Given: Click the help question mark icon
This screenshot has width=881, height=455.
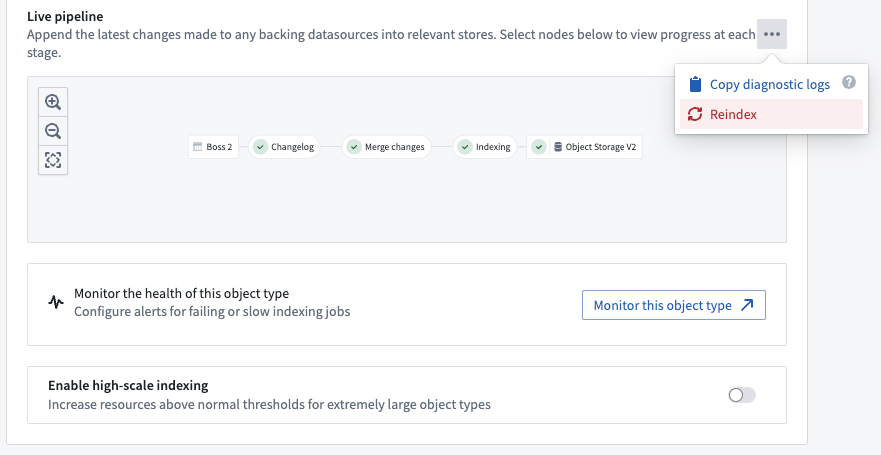Looking at the screenshot, I should pyautogui.click(x=849, y=83).
